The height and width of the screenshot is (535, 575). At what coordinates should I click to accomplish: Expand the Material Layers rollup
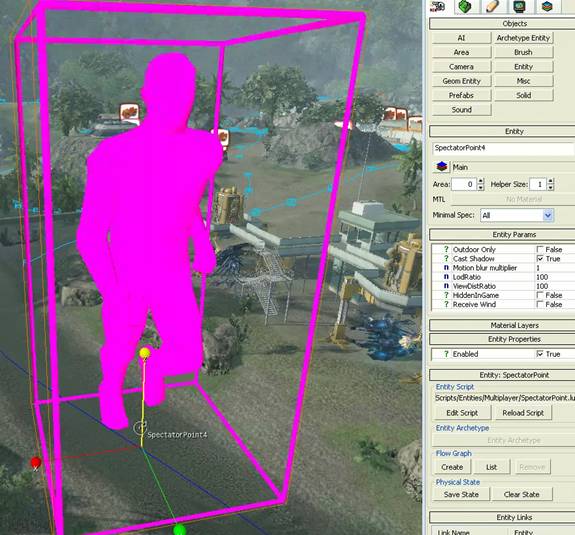502,325
